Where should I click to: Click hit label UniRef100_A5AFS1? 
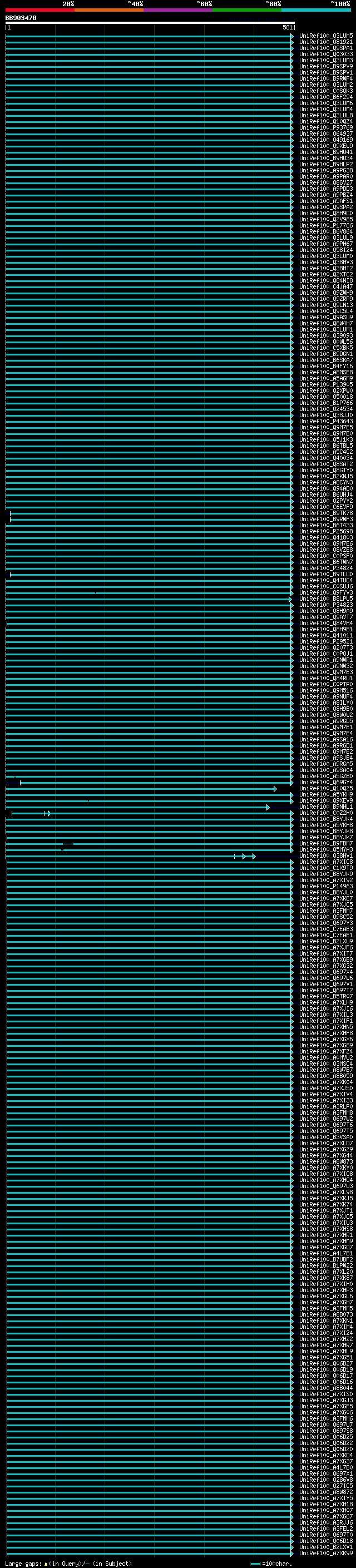[326, 201]
